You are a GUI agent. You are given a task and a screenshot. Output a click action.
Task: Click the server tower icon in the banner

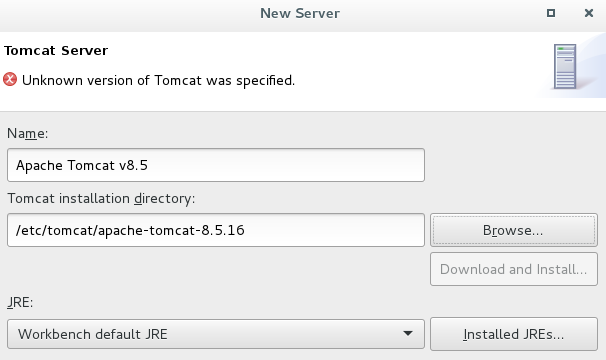coord(565,67)
